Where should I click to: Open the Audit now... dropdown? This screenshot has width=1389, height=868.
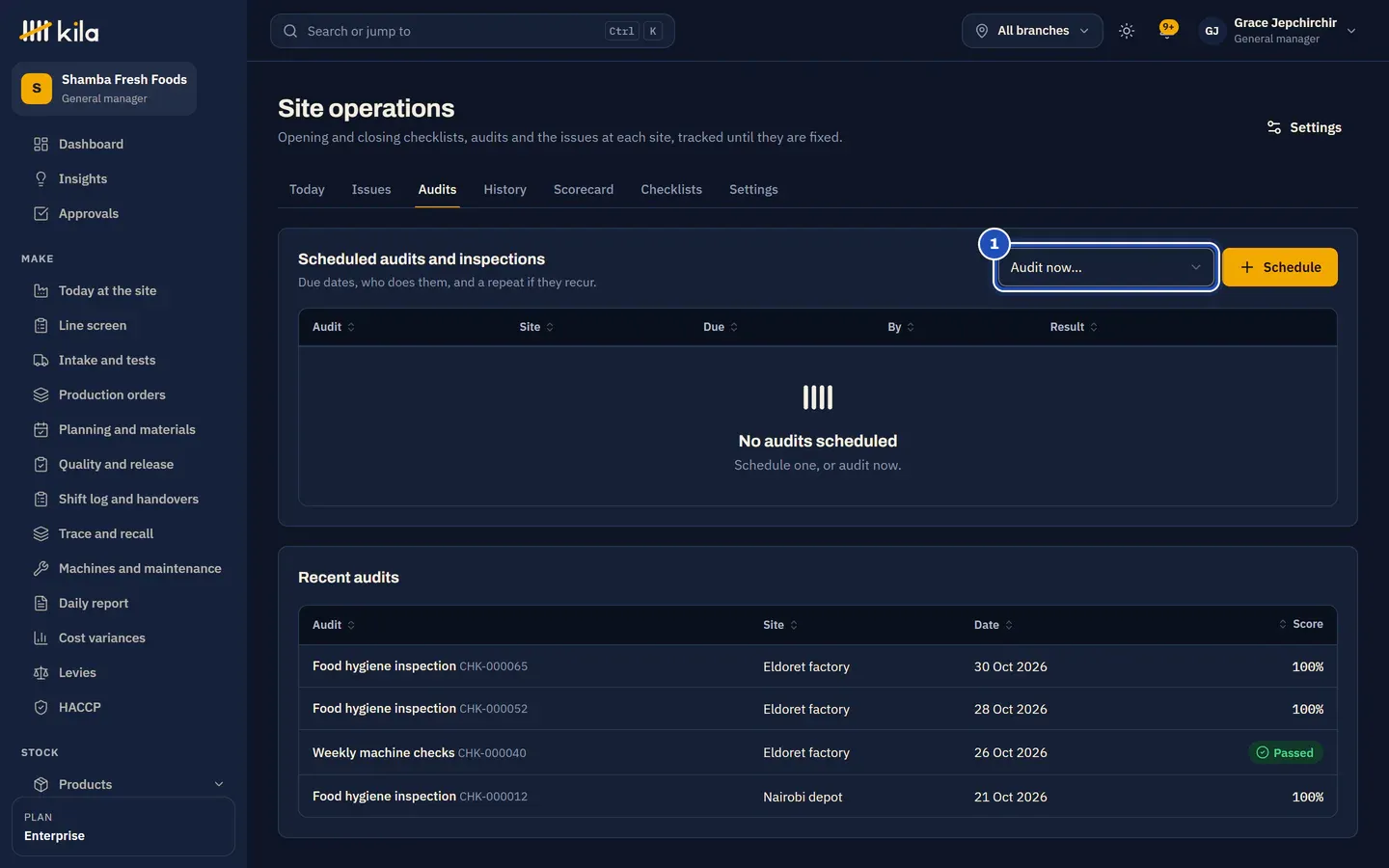click(1105, 267)
